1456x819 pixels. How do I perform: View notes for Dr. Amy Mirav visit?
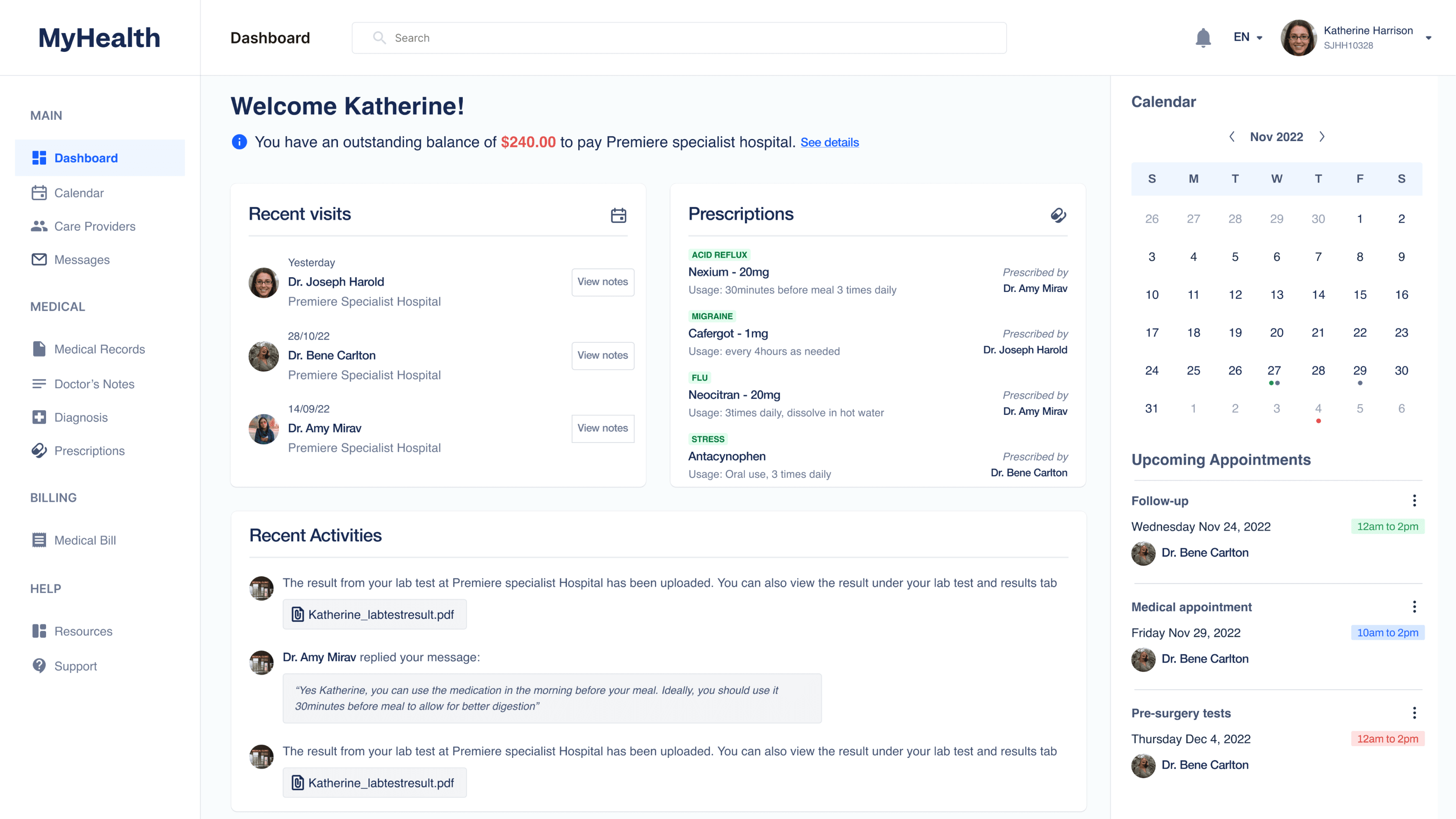click(603, 428)
